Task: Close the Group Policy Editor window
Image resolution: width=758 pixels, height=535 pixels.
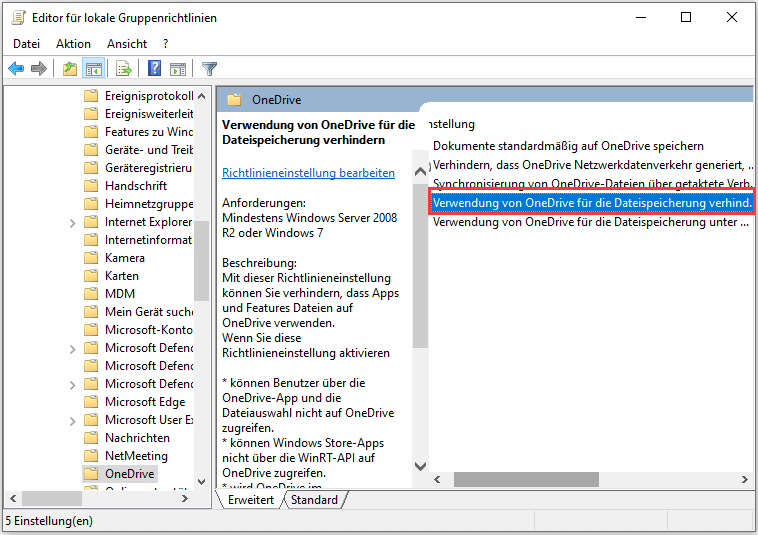Action: coord(731,17)
